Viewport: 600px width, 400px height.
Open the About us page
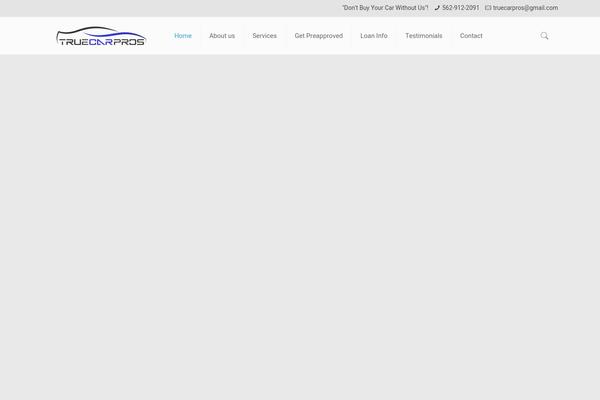click(x=222, y=36)
